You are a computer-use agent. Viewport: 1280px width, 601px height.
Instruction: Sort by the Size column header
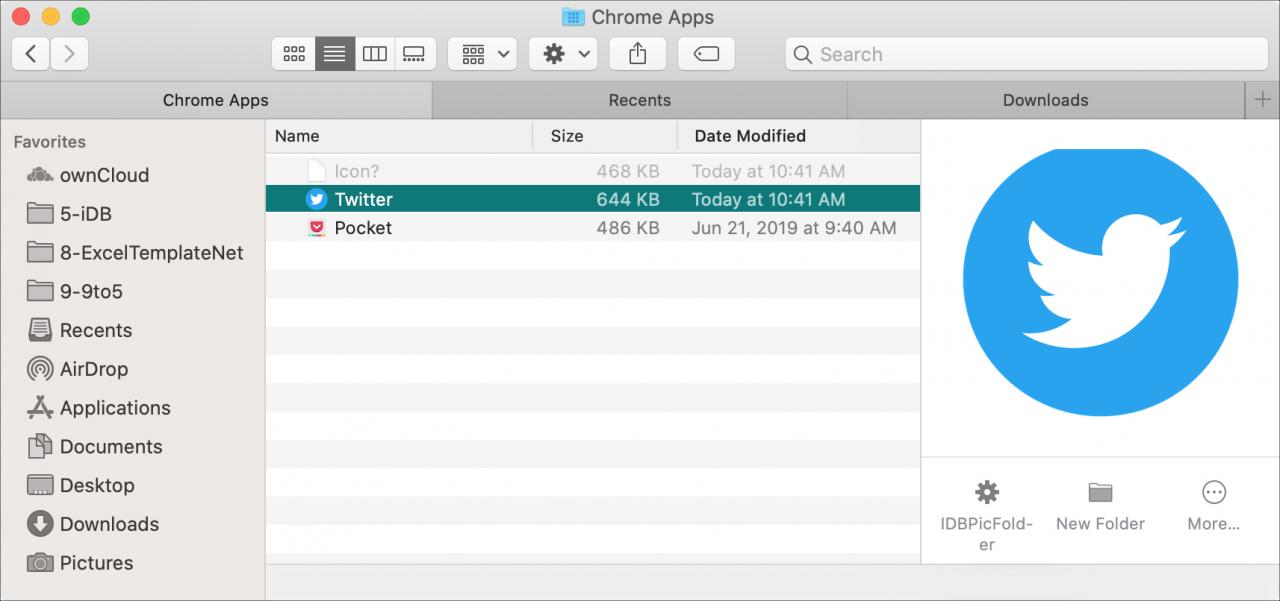[x=606, y=136]
